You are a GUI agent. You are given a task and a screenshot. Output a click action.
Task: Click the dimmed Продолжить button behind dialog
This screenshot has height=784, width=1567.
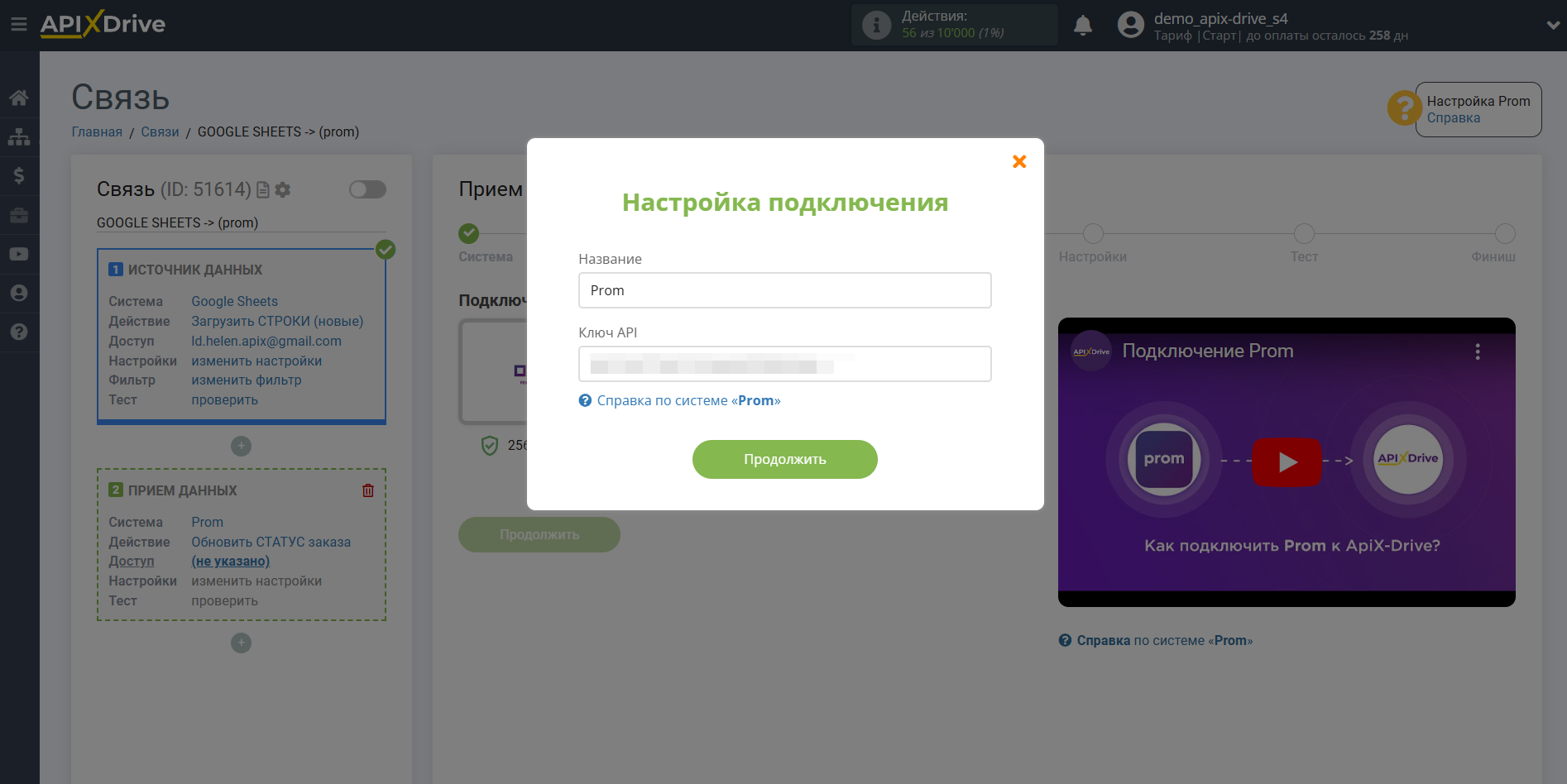(539, 535)
